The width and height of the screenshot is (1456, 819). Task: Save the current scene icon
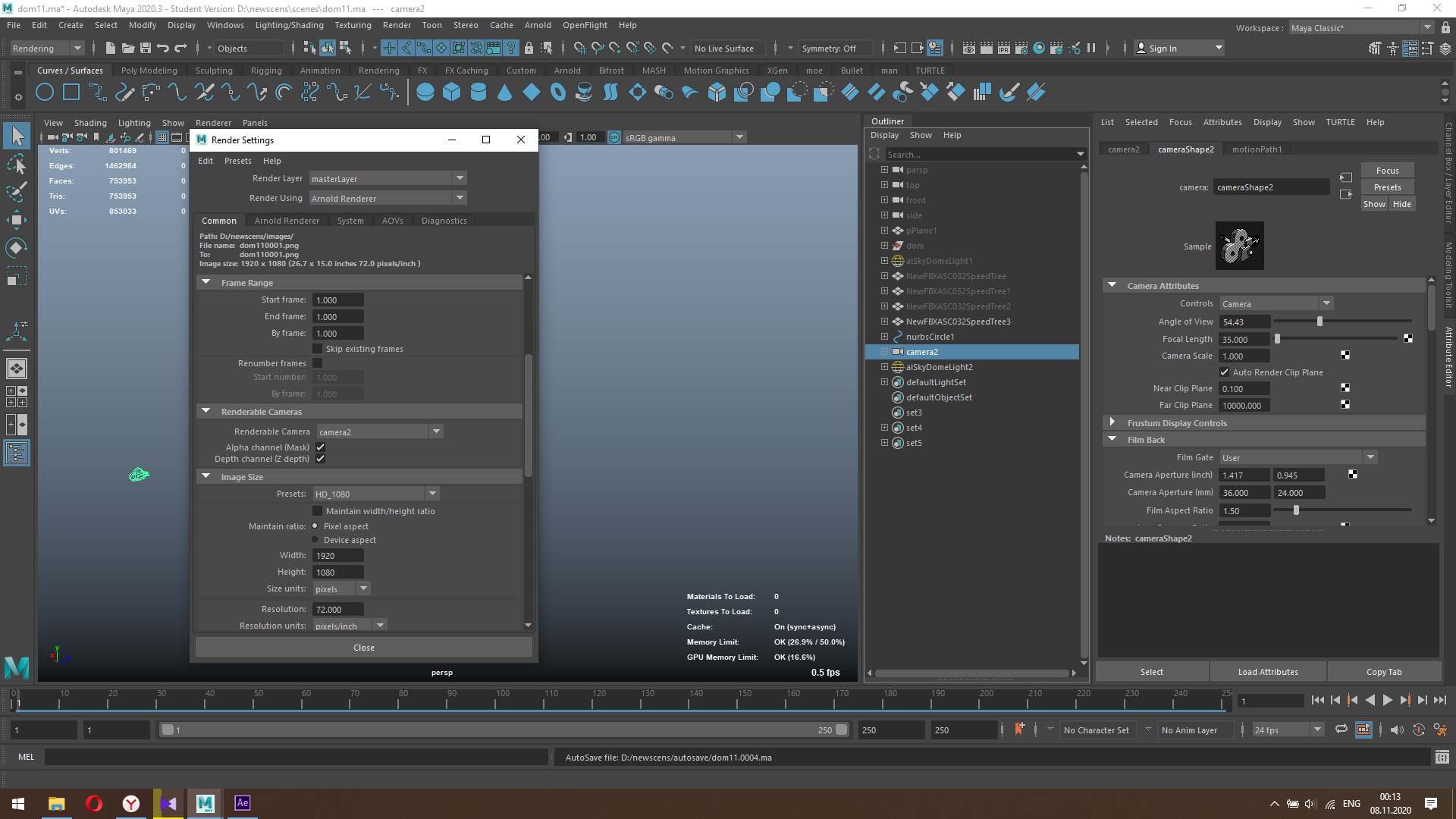click(146, 49)
